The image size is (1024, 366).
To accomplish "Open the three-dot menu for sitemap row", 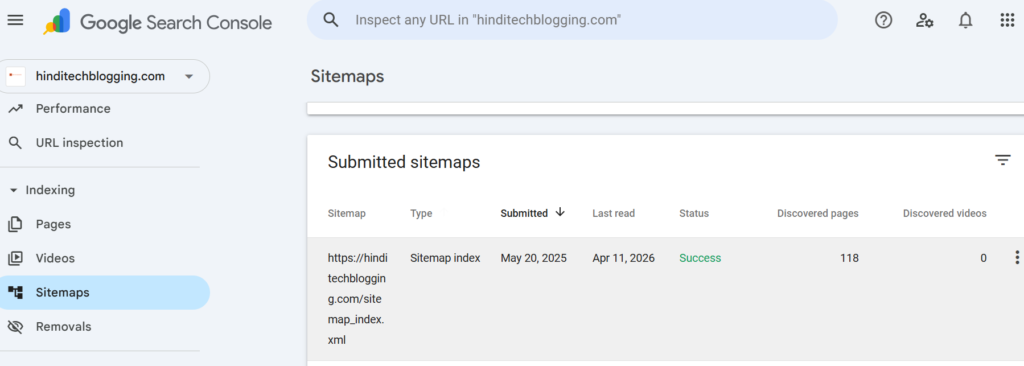I will [1016, 258].
